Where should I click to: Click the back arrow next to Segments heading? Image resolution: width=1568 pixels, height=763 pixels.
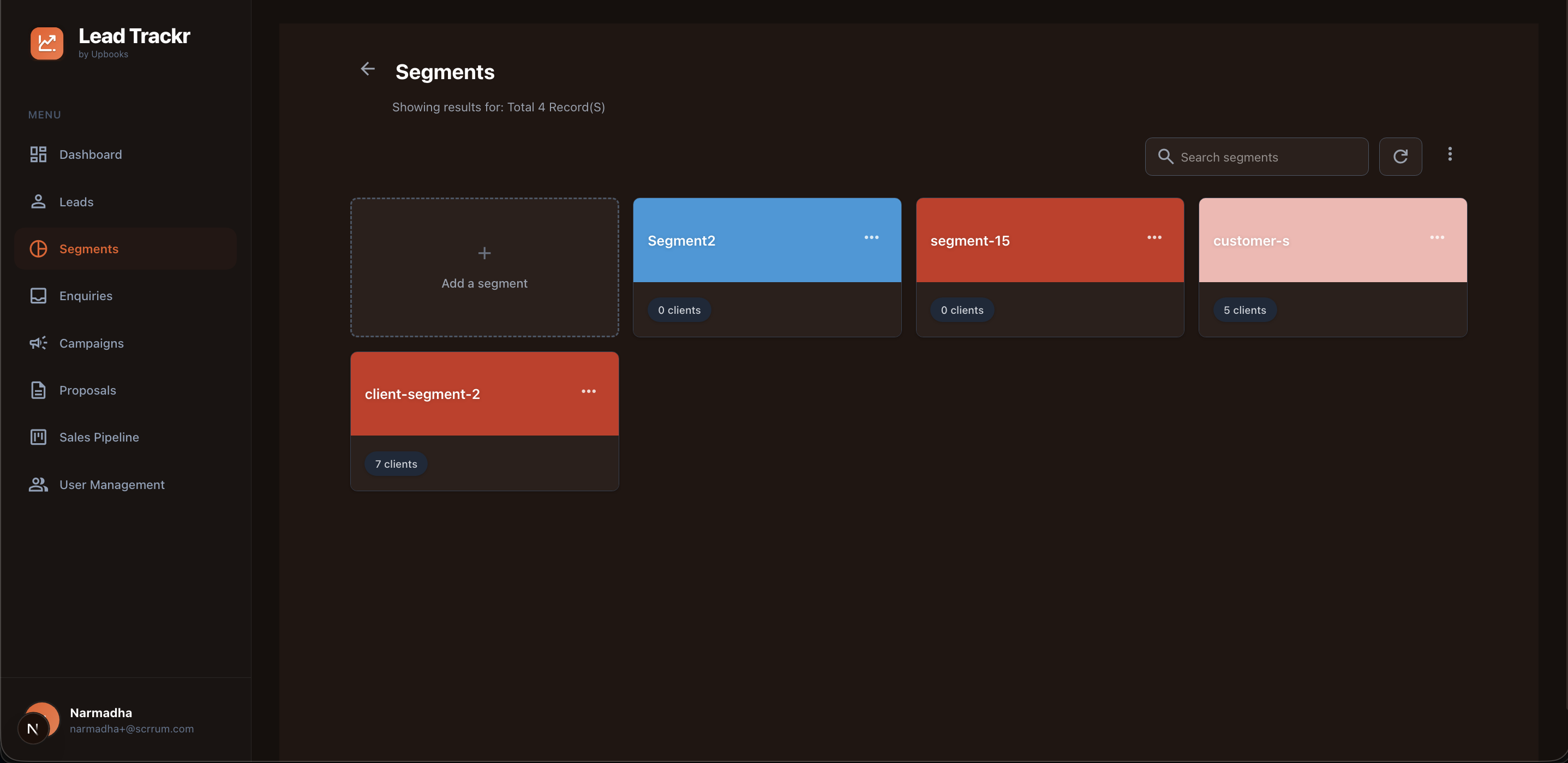(367, 69)
